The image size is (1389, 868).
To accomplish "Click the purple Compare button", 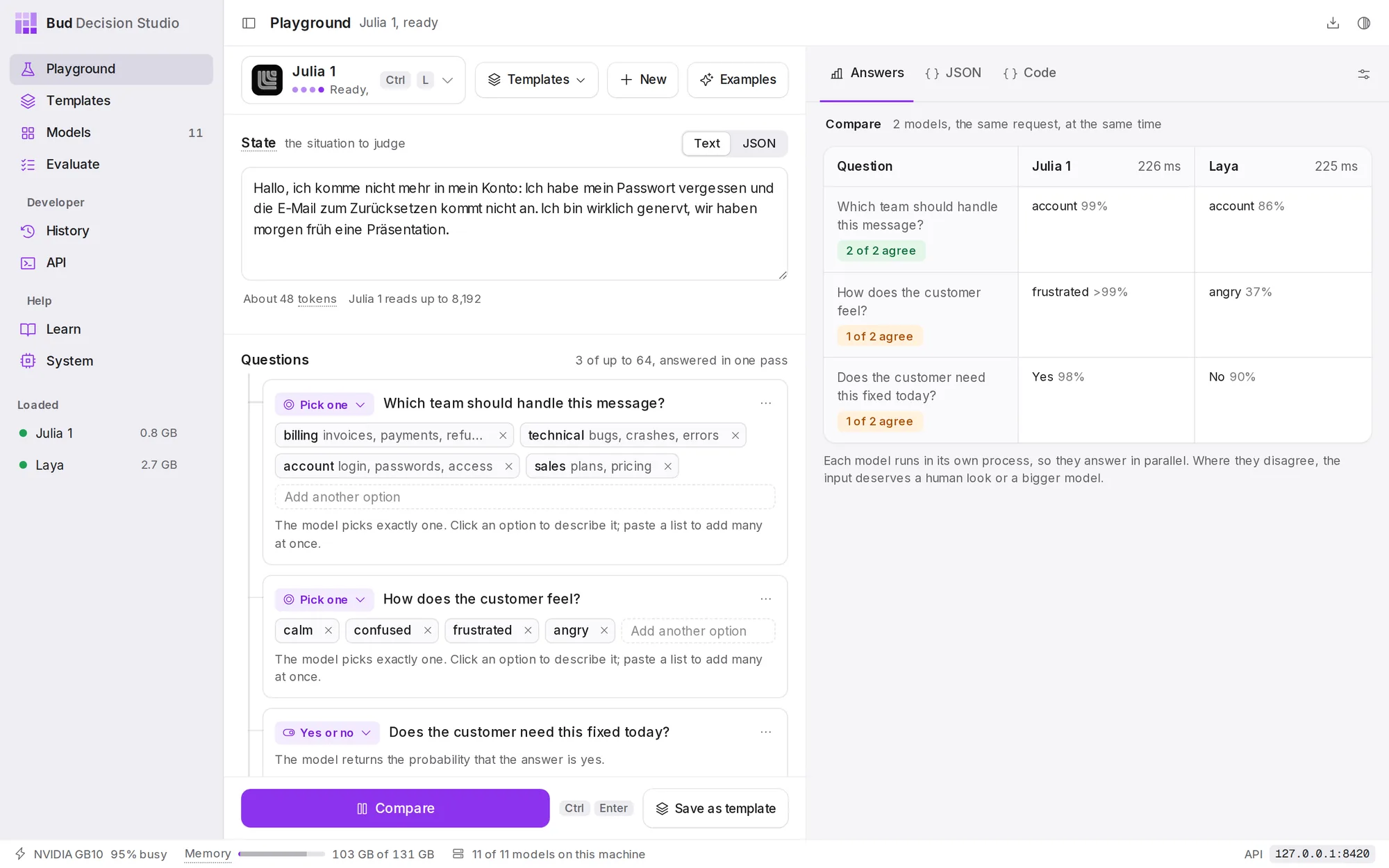I will pos(395,808).
